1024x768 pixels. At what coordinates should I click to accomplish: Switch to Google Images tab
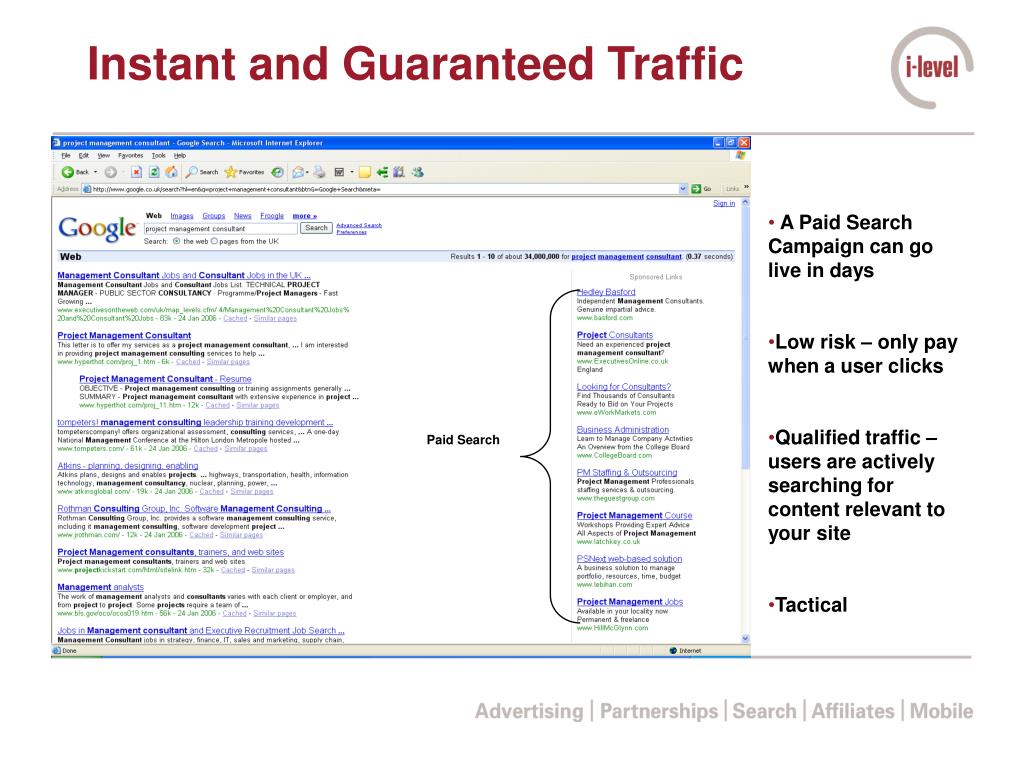(x=182, y=216)
